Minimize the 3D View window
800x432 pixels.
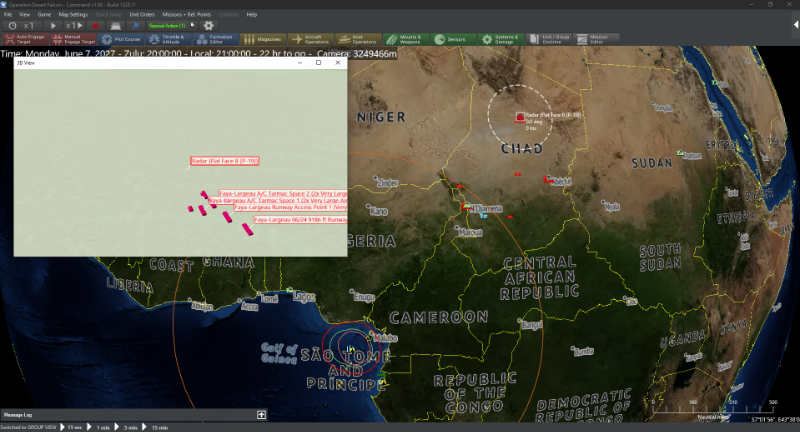300,62
